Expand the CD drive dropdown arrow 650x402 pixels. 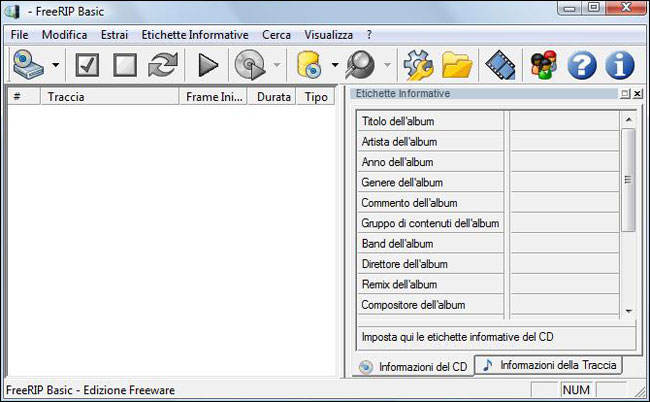pyautogui.click(x=55, y=67)
